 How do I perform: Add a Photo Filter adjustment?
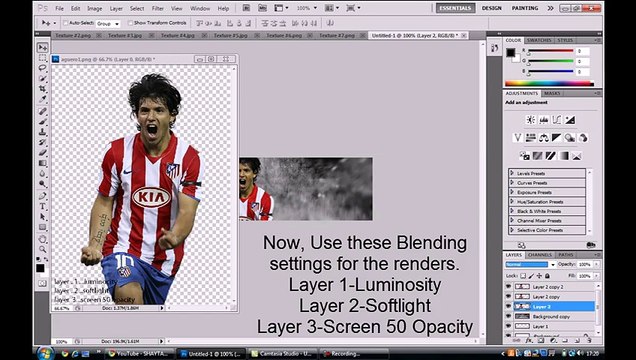point(570,138)
